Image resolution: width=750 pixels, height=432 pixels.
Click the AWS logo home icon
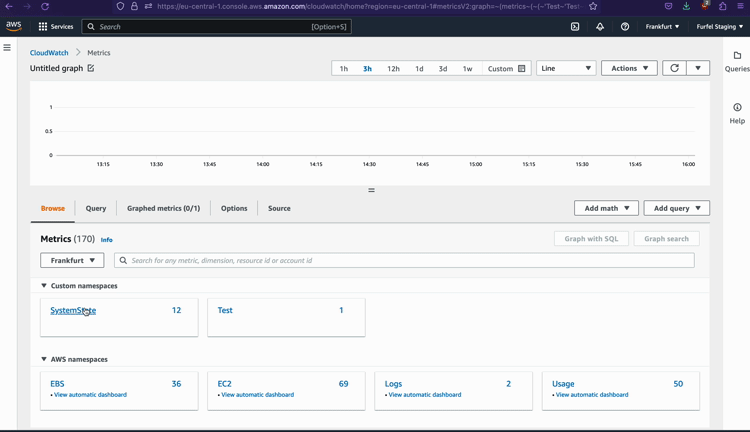point(14,26)
